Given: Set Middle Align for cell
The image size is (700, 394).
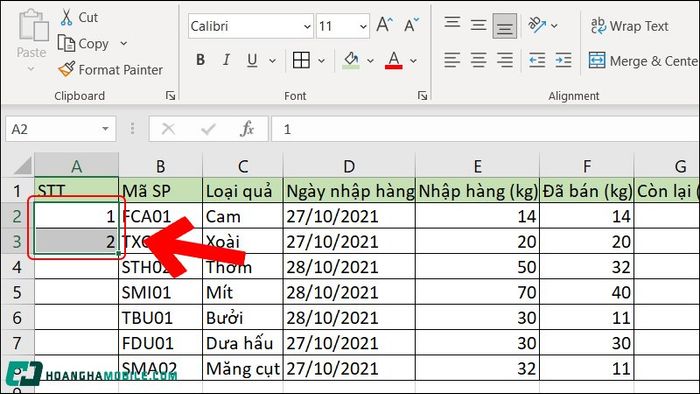Looking at the screenshot, I should [478, 25].
